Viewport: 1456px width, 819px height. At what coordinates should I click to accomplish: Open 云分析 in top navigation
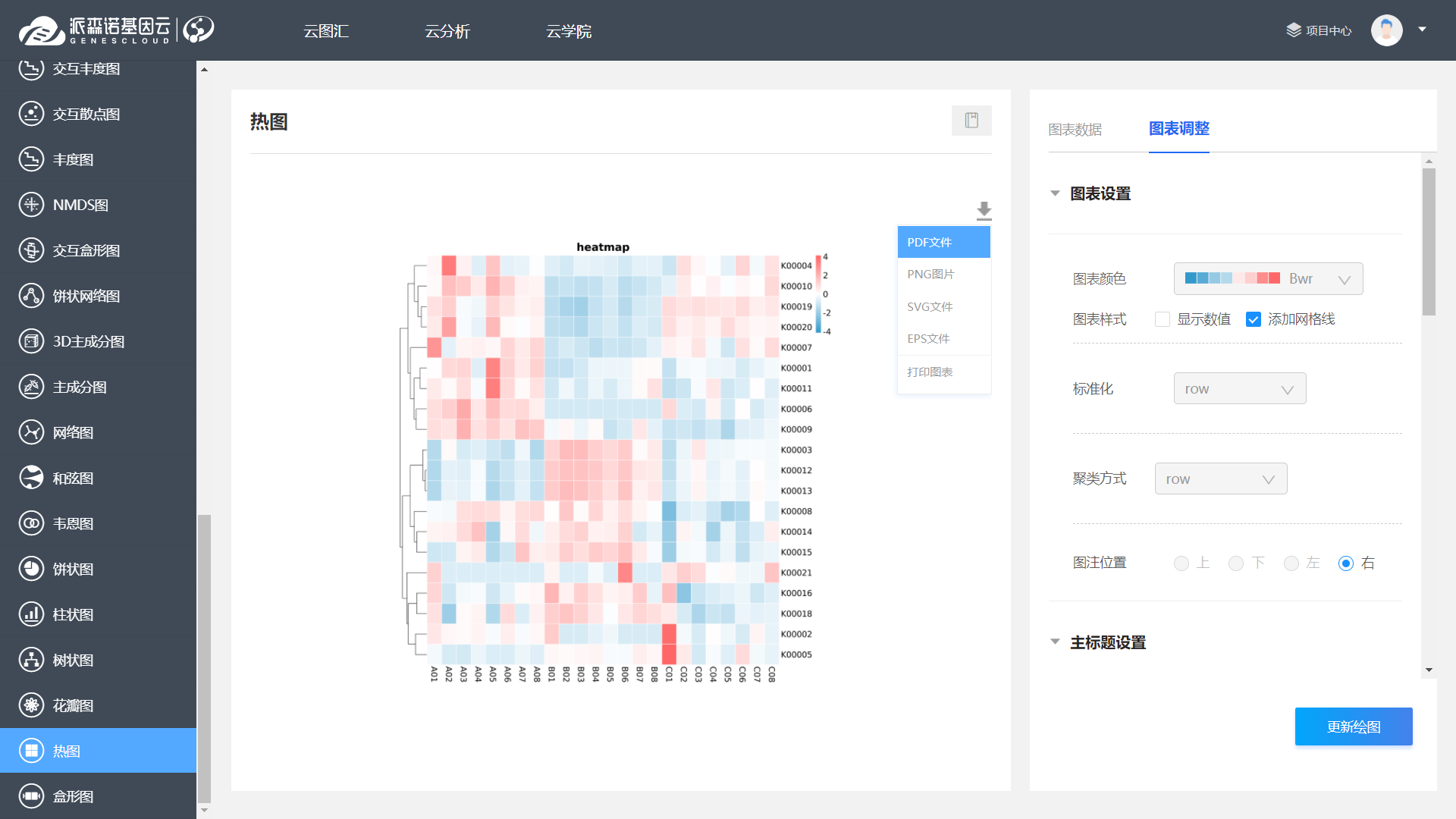tap(447, 31)
